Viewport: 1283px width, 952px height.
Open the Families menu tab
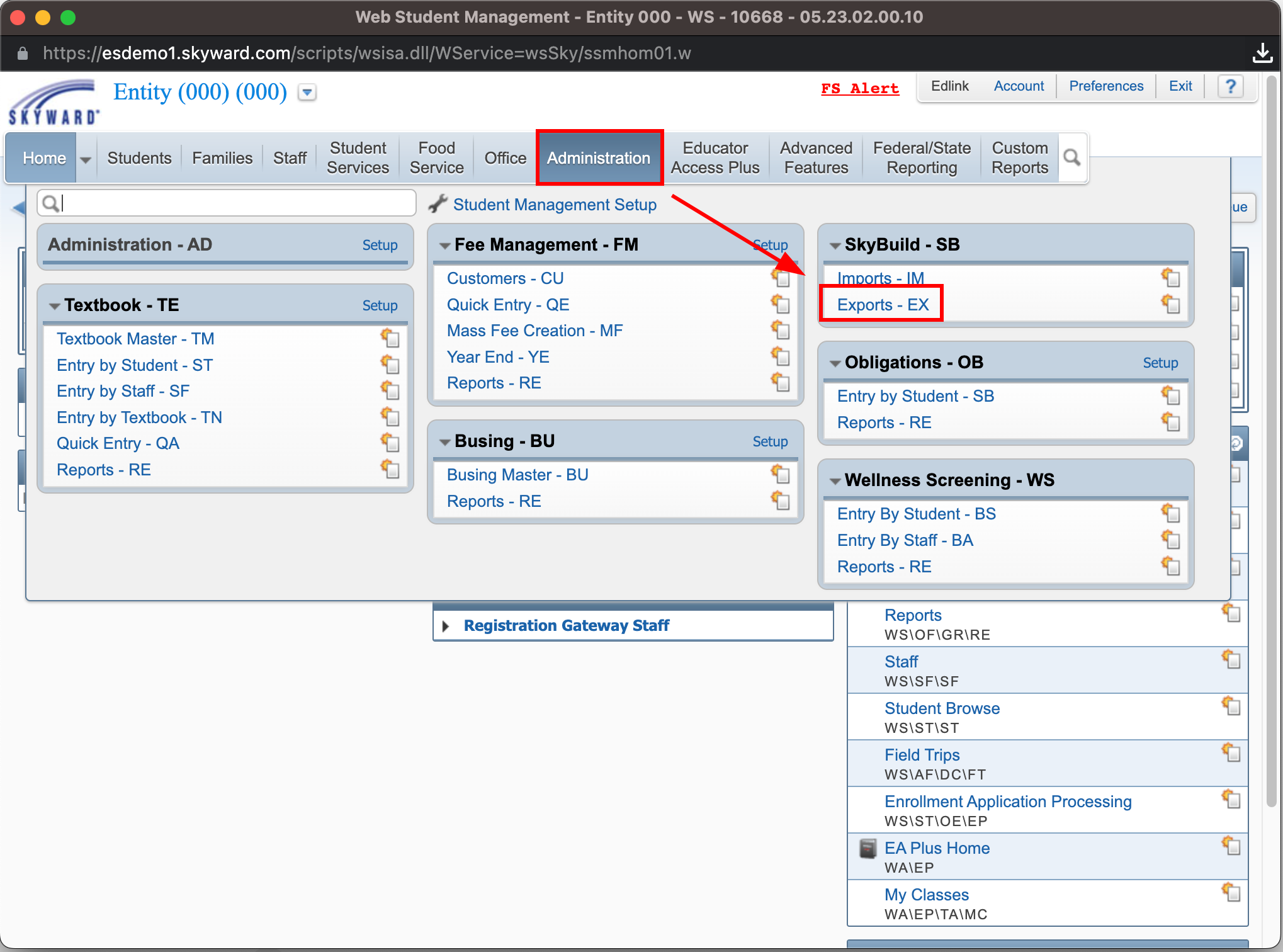(222, 158)
